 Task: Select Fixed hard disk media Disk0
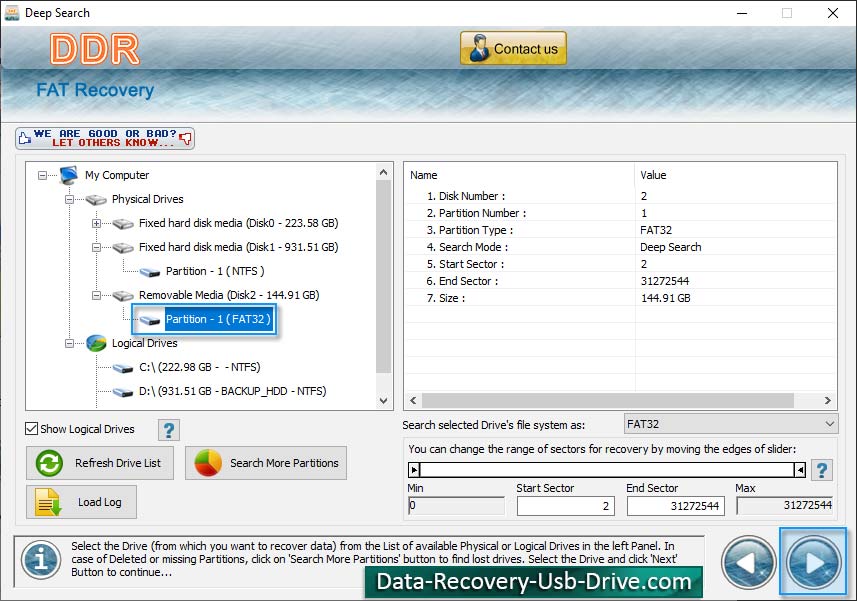click(238, 223)
